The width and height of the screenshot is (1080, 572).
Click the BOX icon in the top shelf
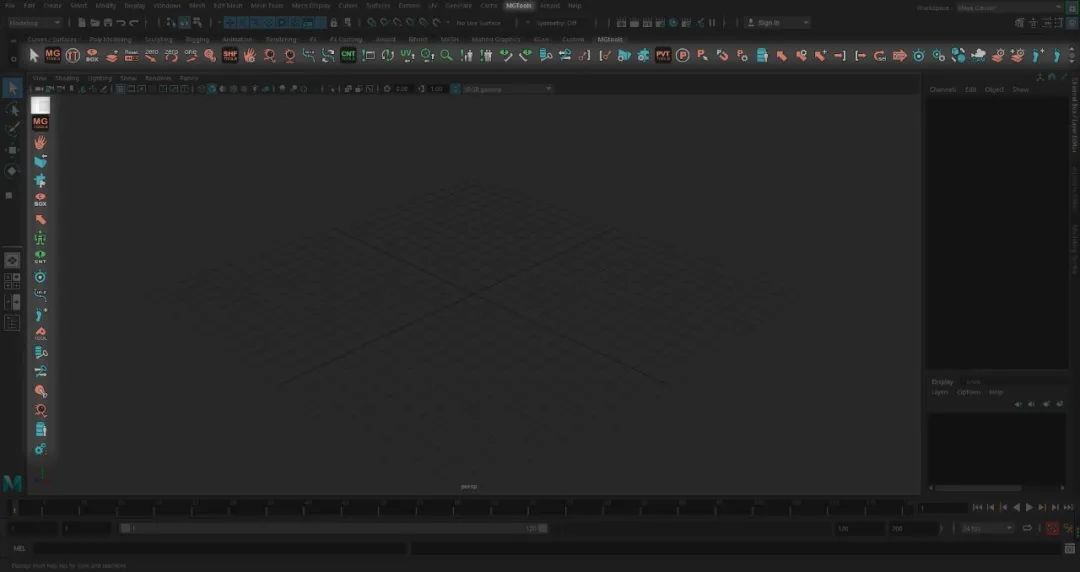(x=92, y=55)
